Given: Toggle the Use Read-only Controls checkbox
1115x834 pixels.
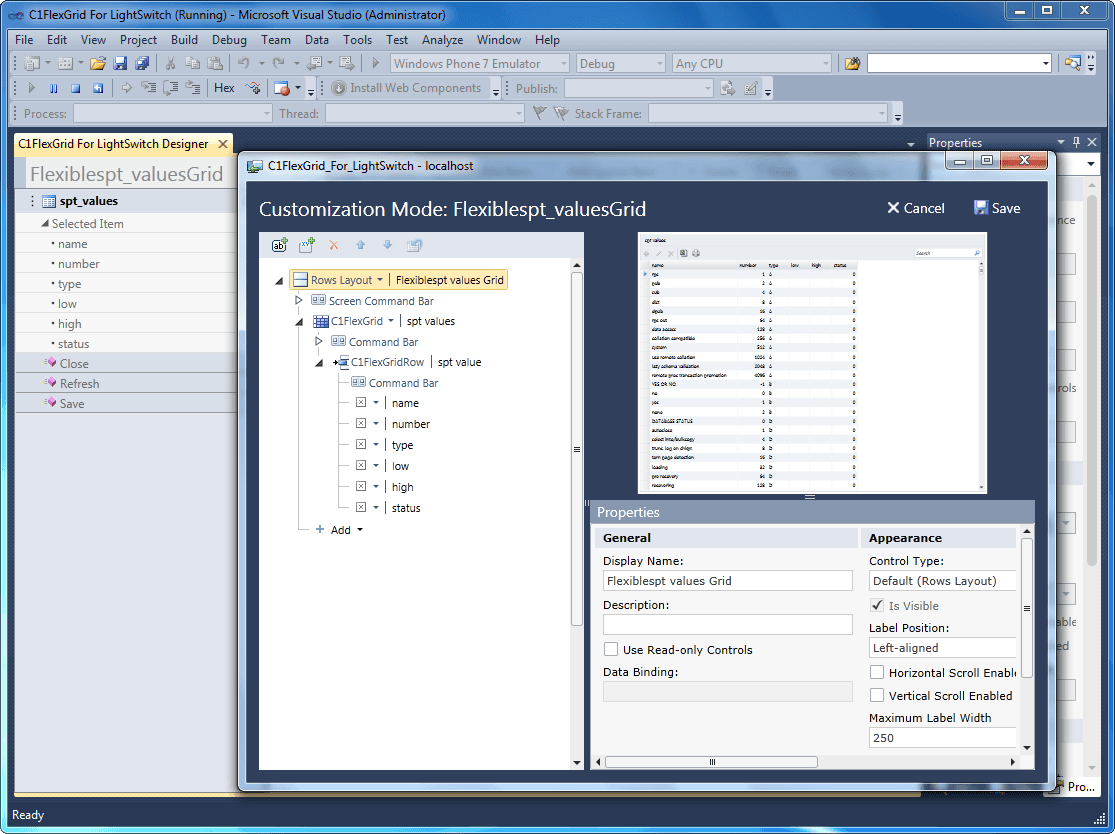Looking at the screenshot, I should (611, 649).
